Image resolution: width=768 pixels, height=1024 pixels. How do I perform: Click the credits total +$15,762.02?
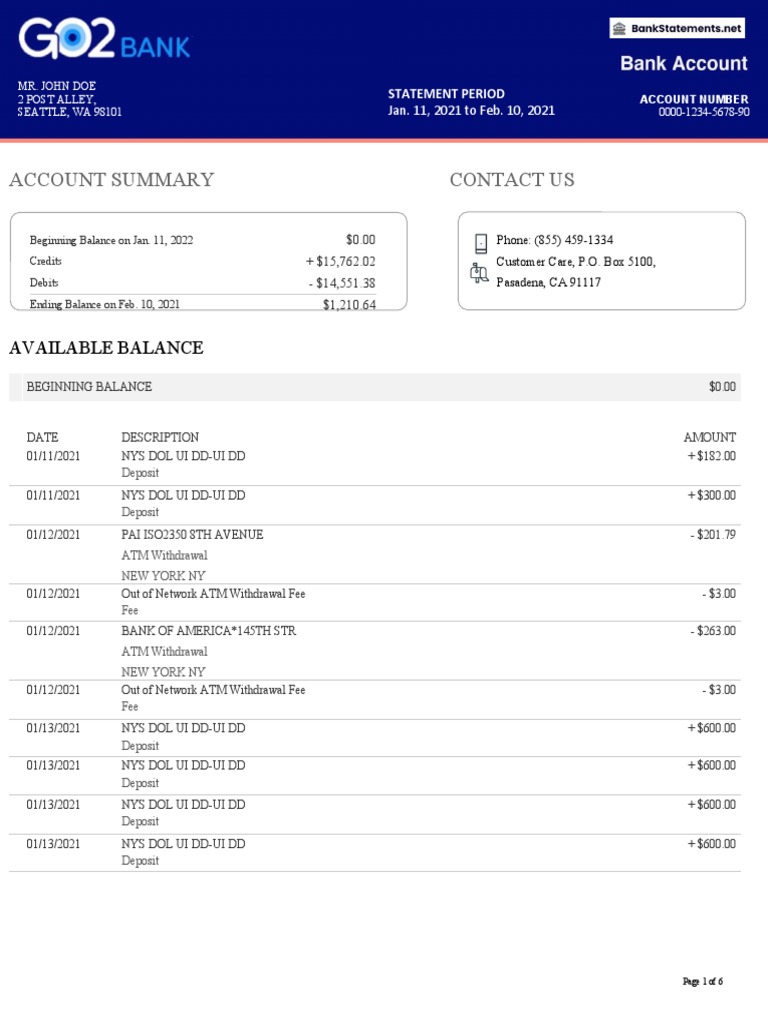pyautogui.click(x=341, y=261)
